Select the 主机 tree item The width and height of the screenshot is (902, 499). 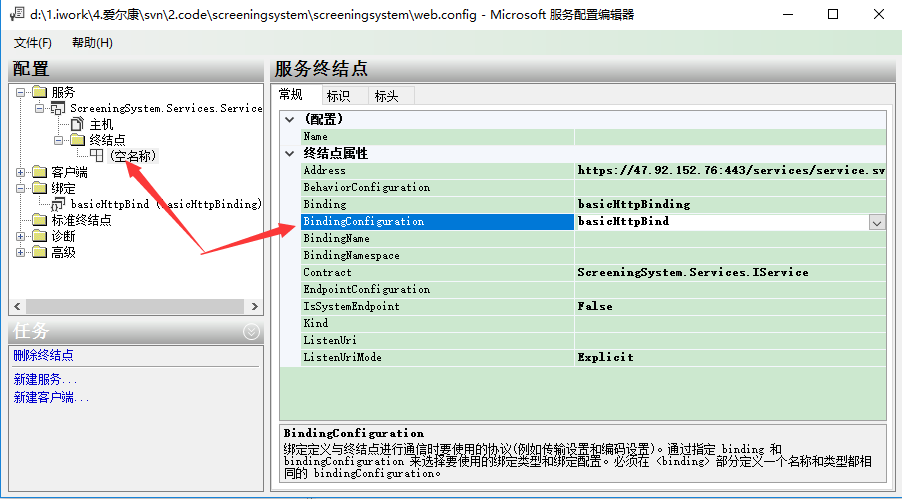101,124
